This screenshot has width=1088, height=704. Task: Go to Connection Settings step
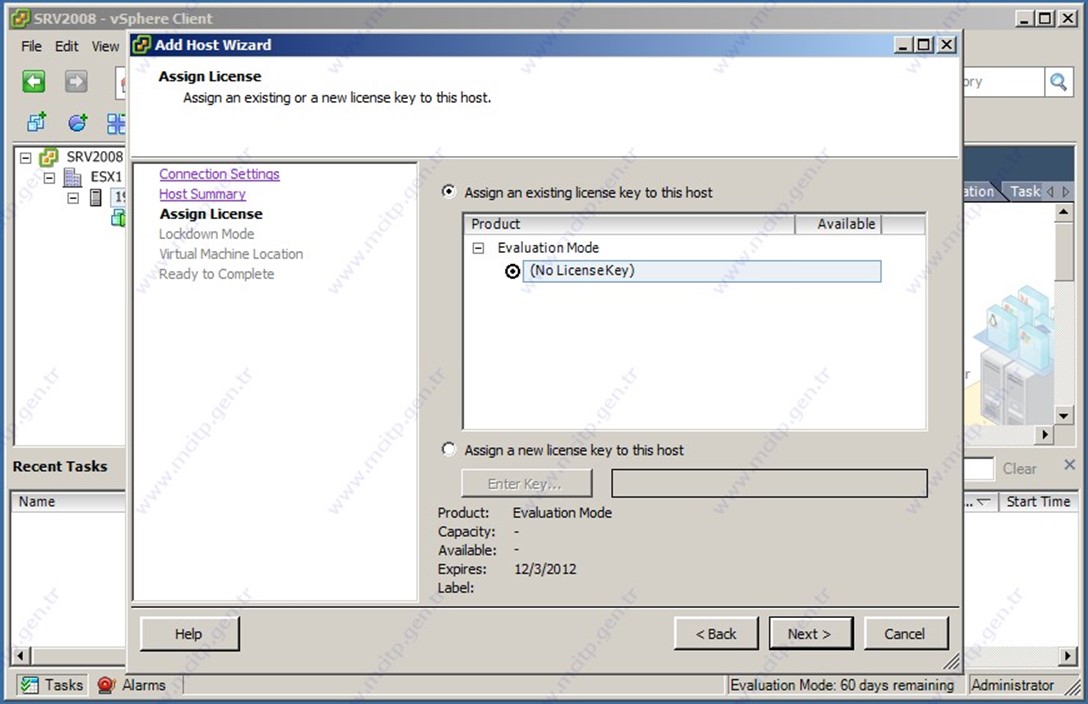coord(219,174)
